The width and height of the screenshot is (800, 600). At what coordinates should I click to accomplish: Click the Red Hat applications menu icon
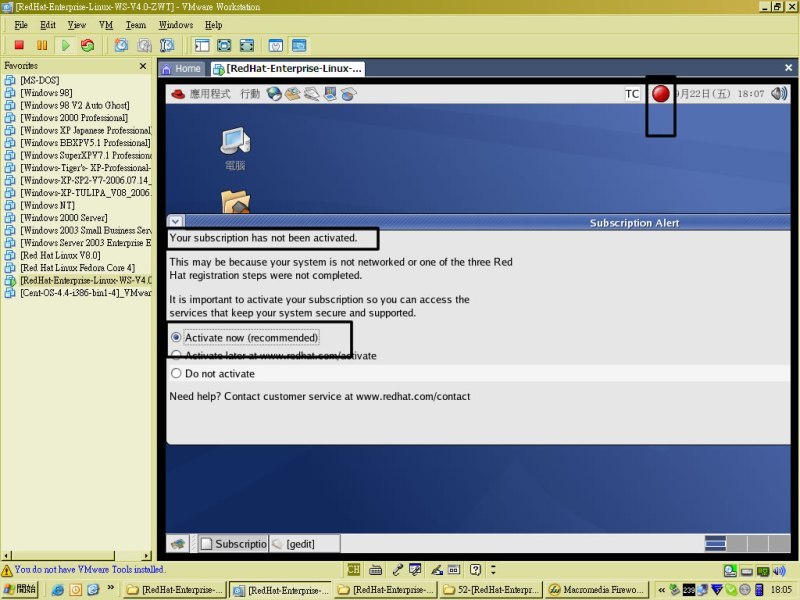(178, 94)
